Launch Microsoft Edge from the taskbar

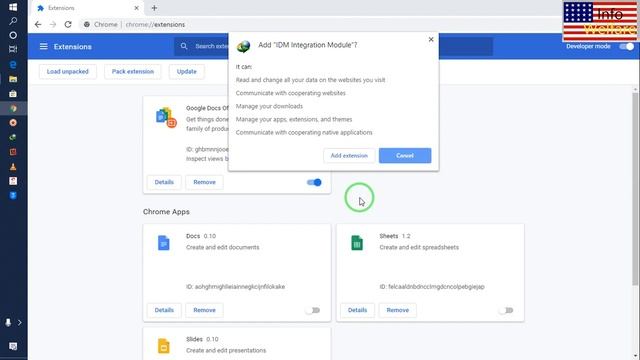point(13,64)
